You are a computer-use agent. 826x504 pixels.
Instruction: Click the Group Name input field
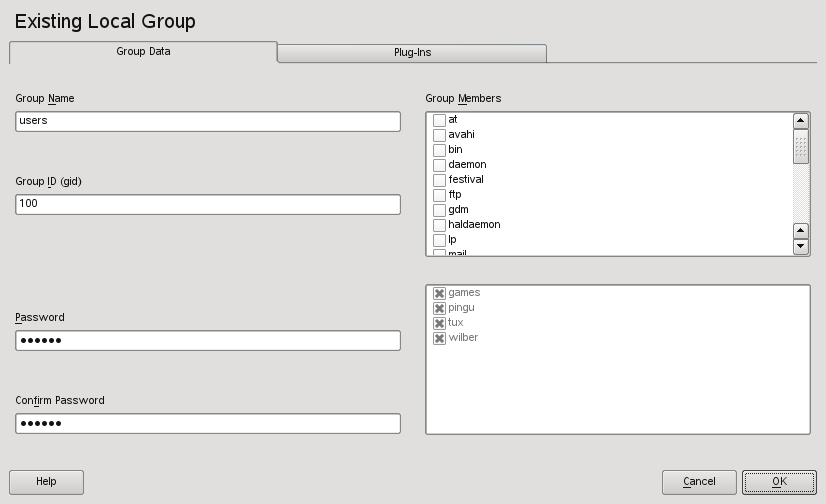[x=208, y=121]
